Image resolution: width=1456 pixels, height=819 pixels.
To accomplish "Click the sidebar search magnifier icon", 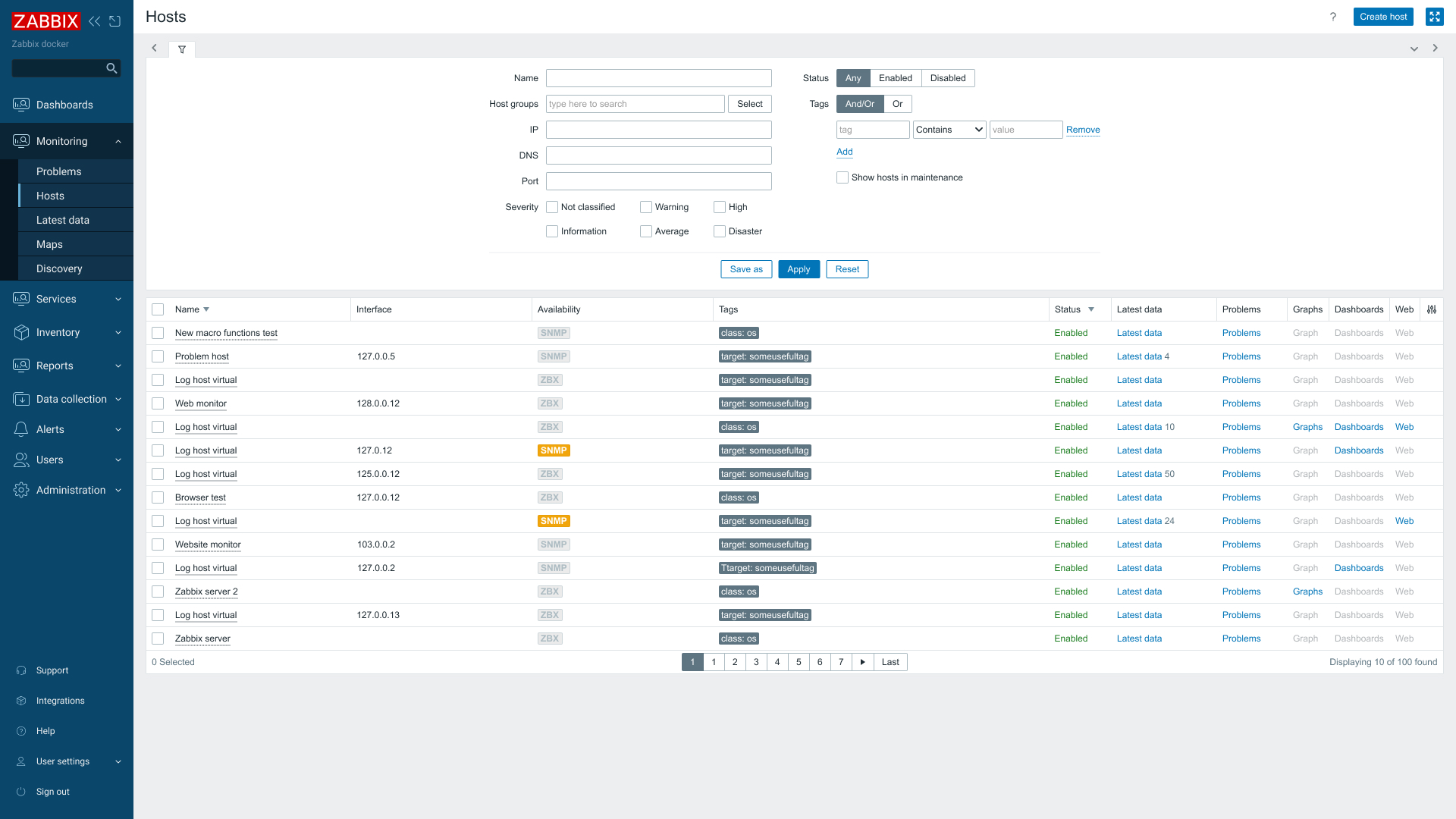I will (x=111, y=68).
